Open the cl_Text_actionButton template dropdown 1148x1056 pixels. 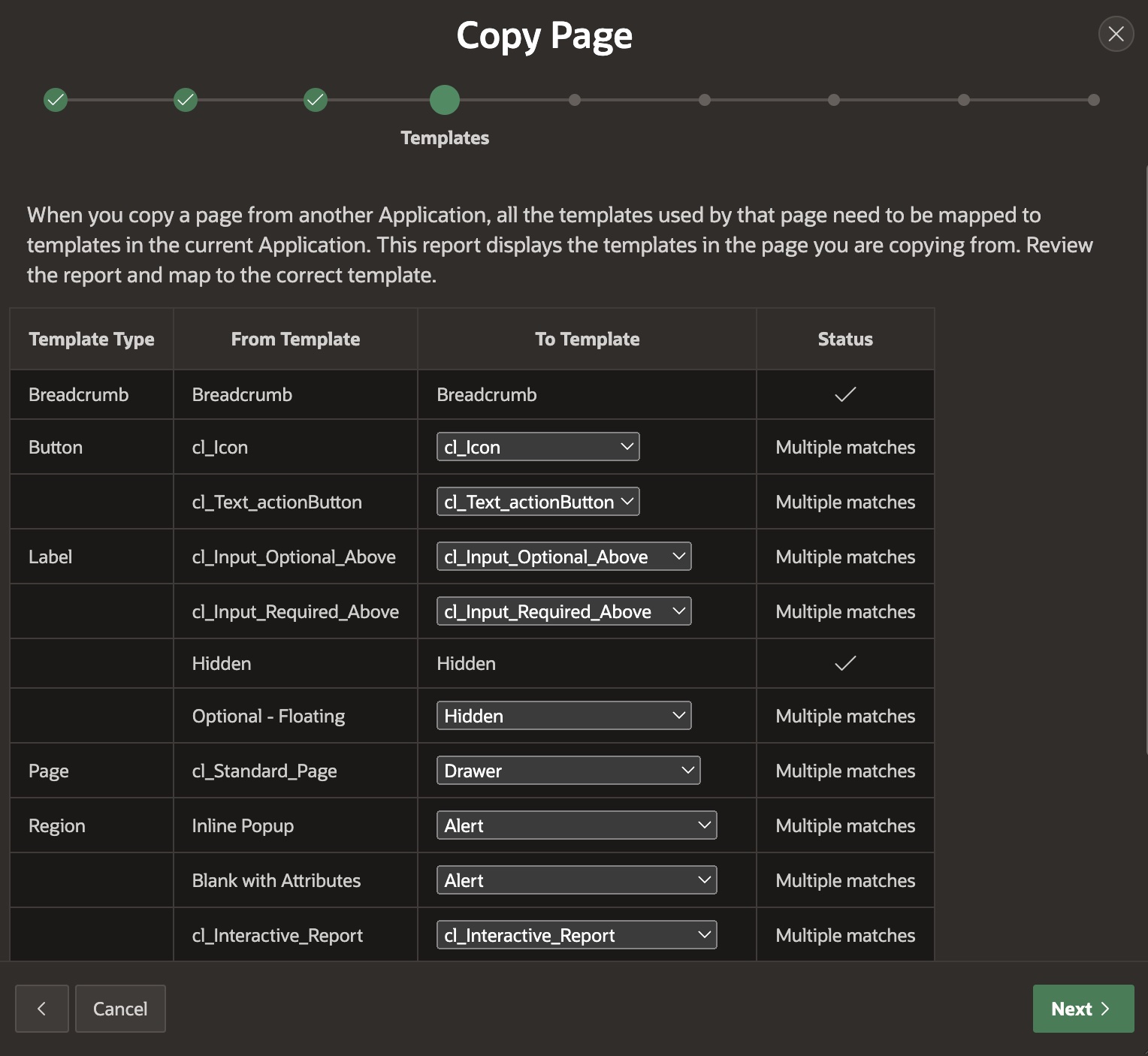click(x=538, y=502)
